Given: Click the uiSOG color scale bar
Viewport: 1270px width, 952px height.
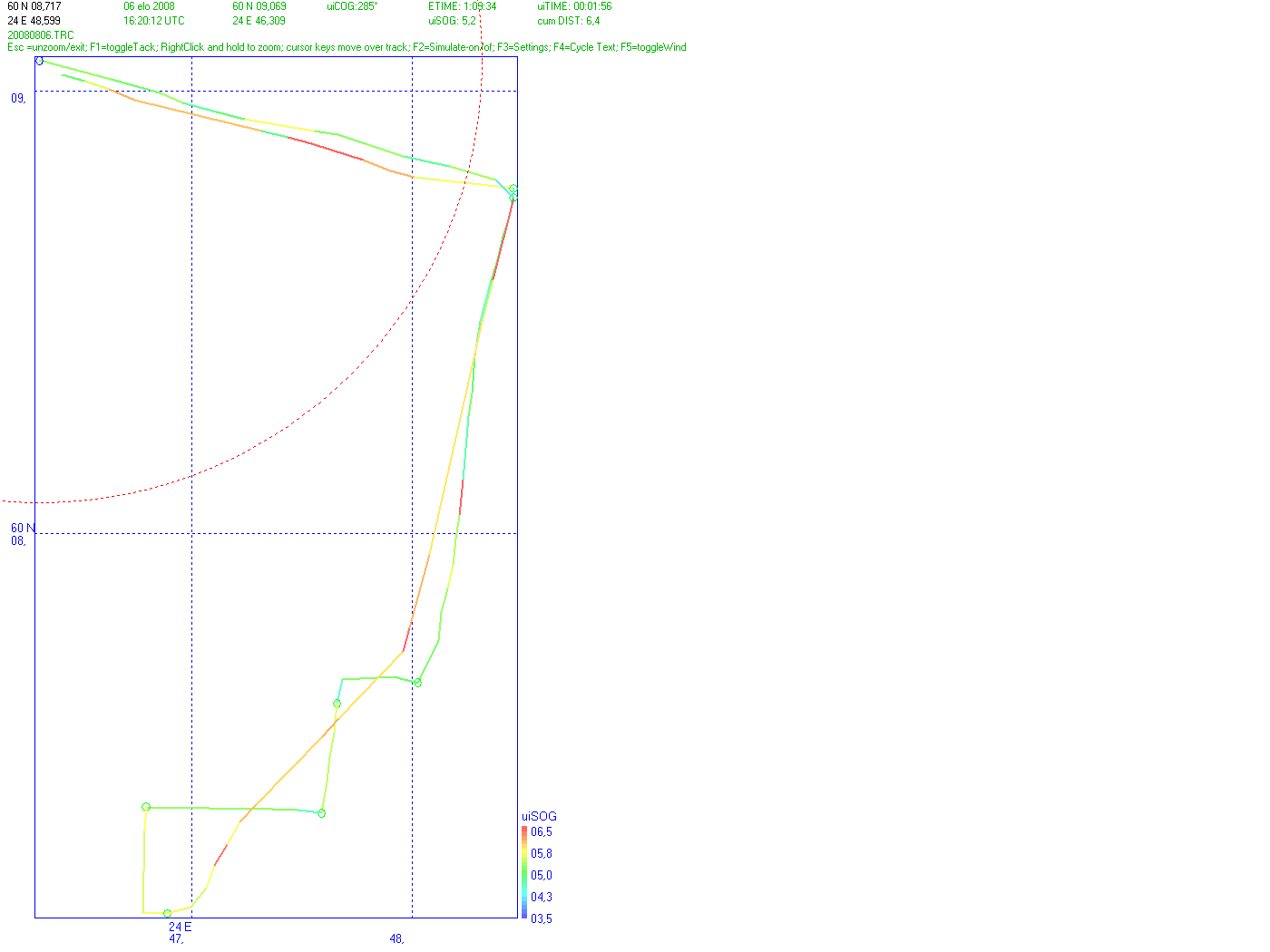Looking at the screenshot, I should (524, 872).
